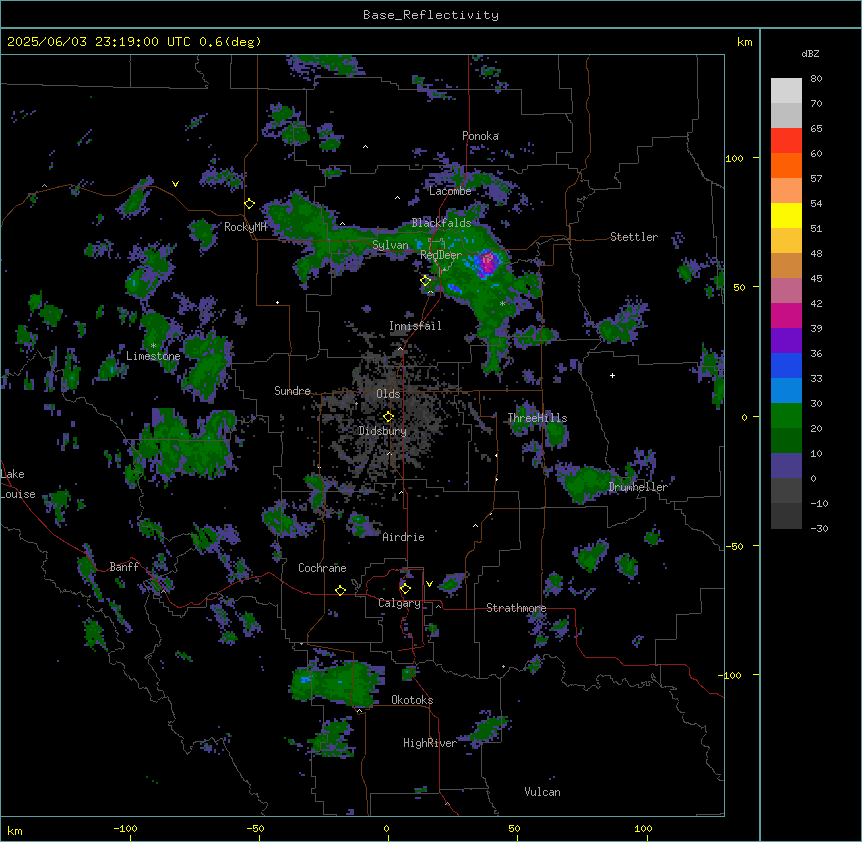The image size is (862, 842).
Task: Click the Limestone label
Action: 153,356
